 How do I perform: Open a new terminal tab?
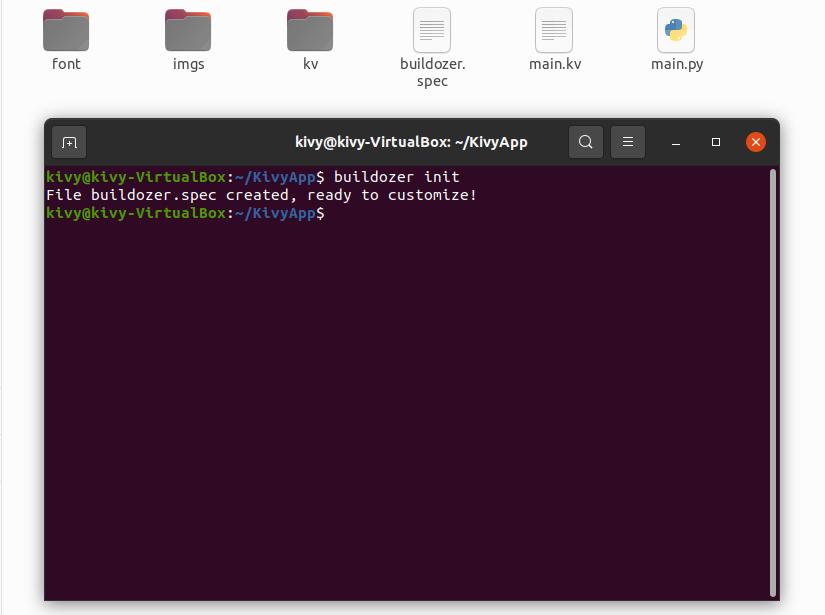[68, 141]
